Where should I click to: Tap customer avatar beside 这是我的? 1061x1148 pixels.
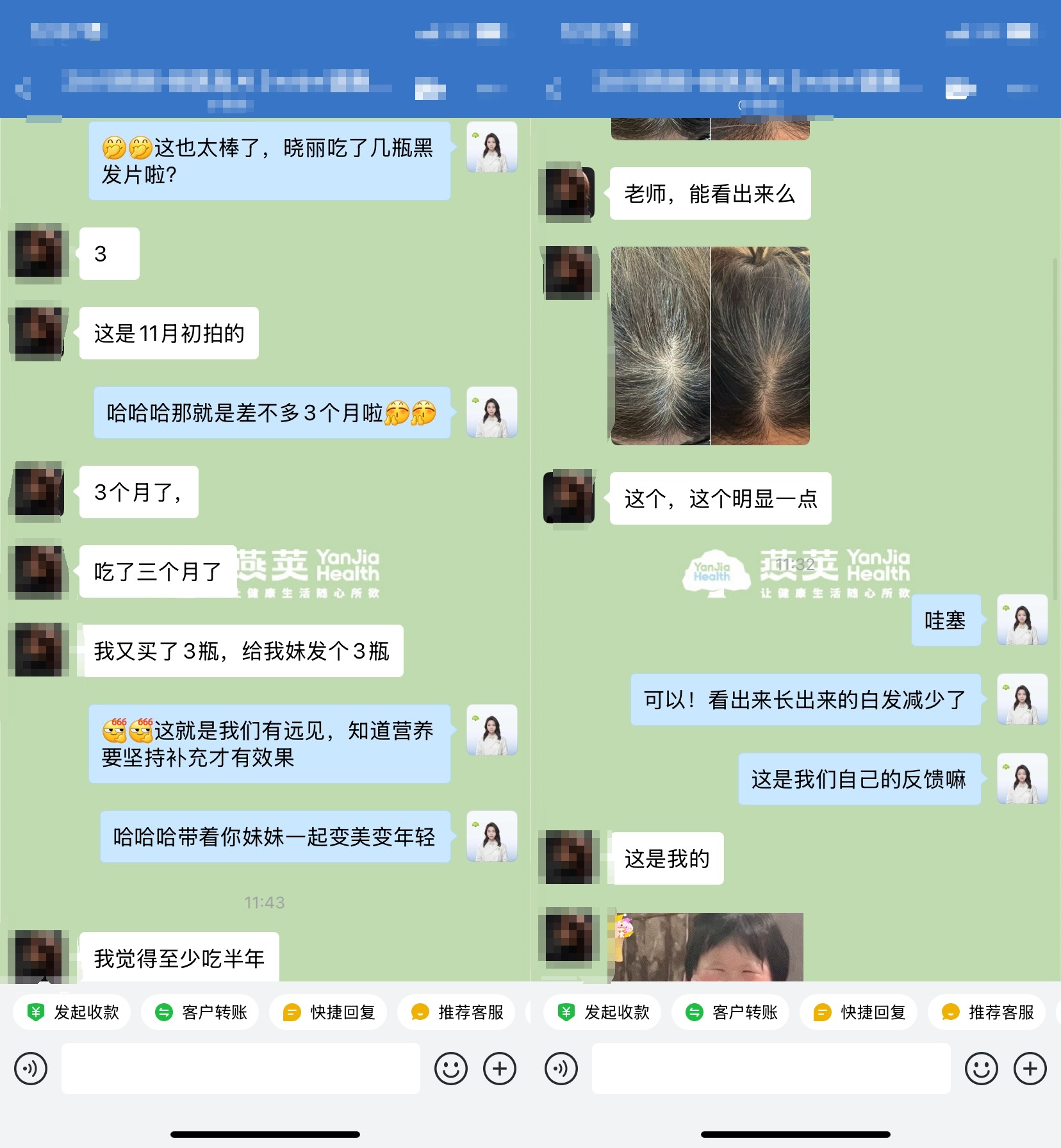[x=569, y=858]
